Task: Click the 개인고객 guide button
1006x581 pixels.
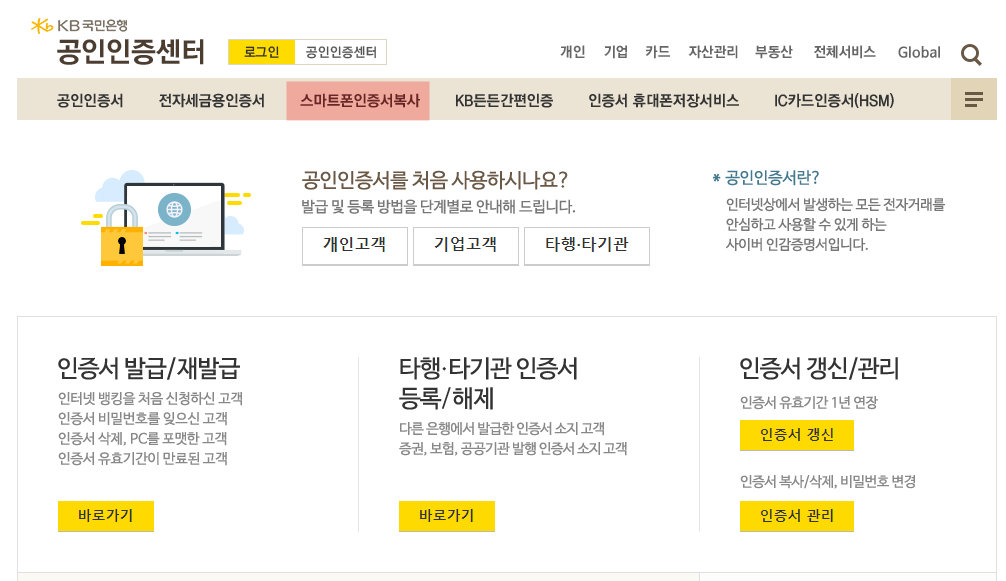Action: [x=355, y=245]
